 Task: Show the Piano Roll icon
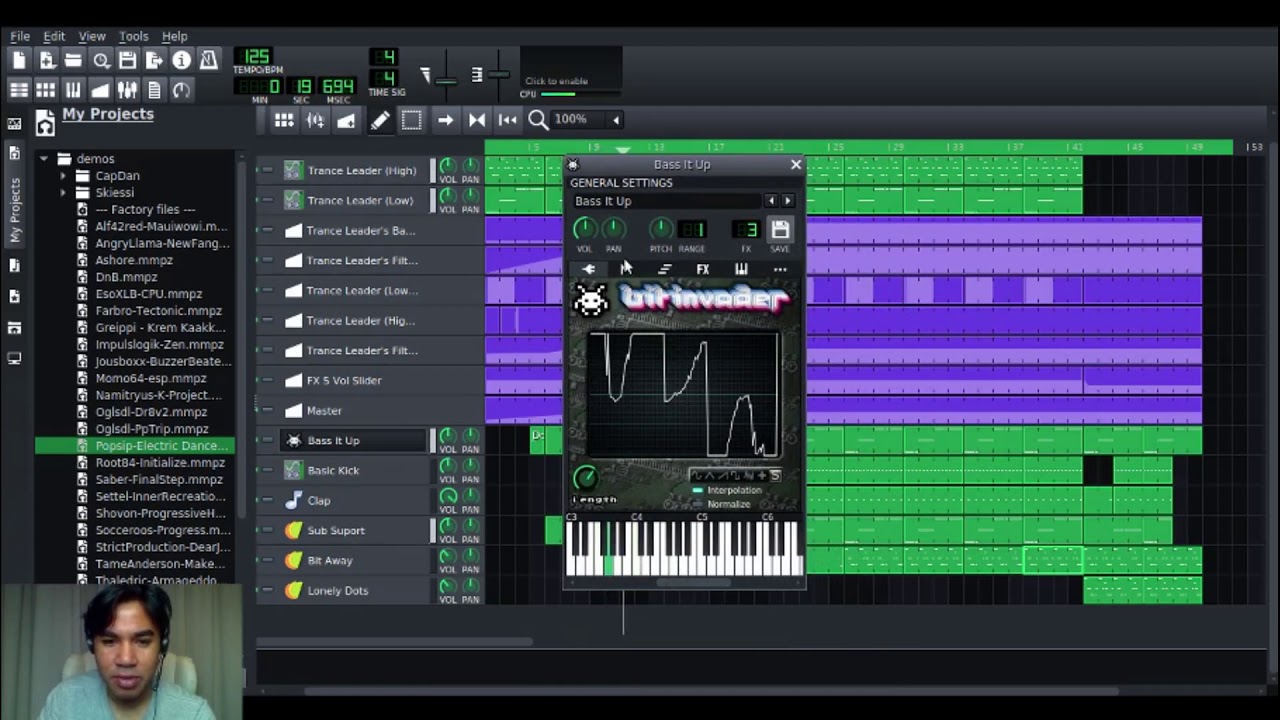[73, 90]
